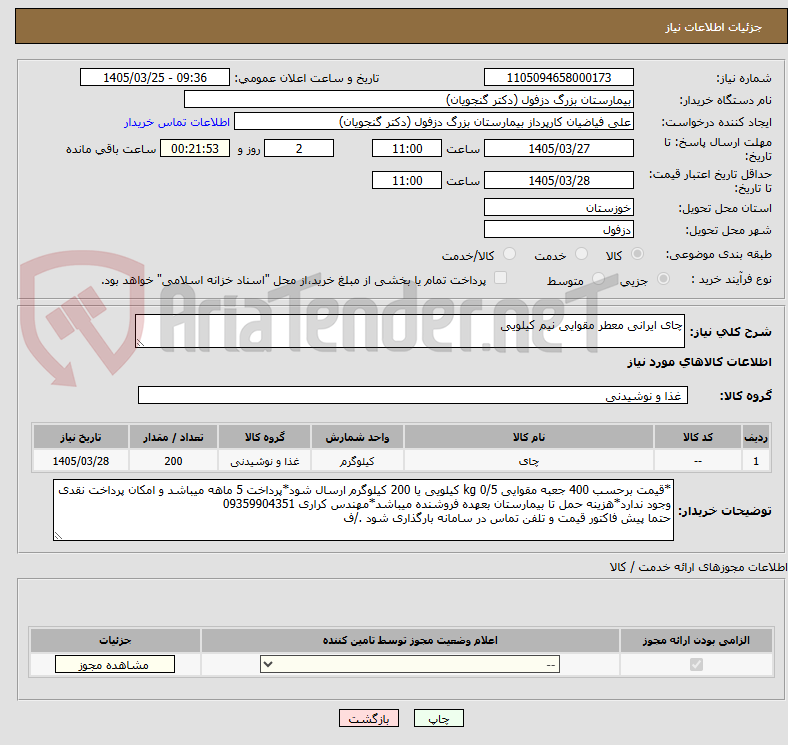
Task: Select the کالا/خدمت radio button
Action: 510,254
